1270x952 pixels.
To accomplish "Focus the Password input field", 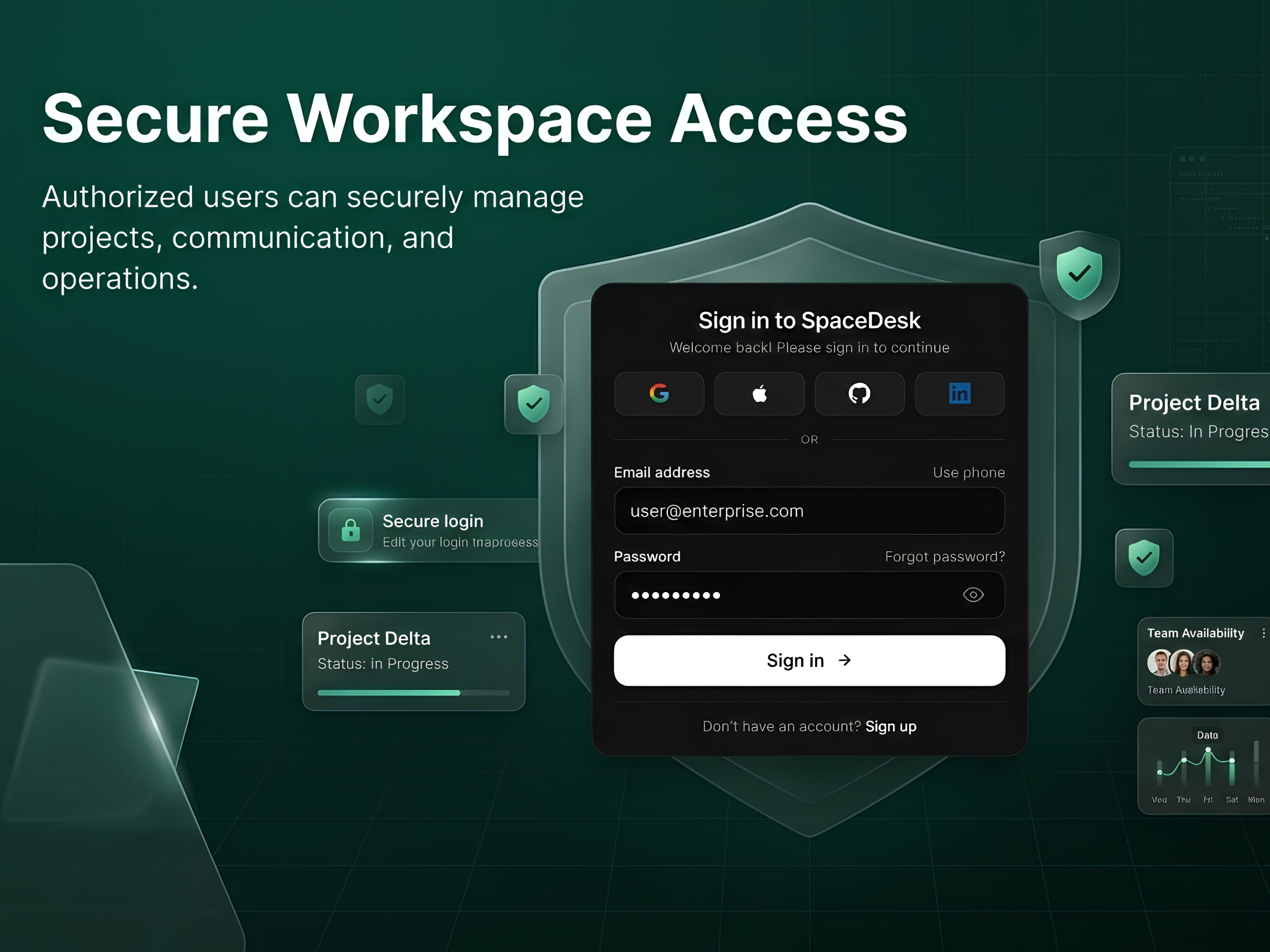I will (809, 595).
